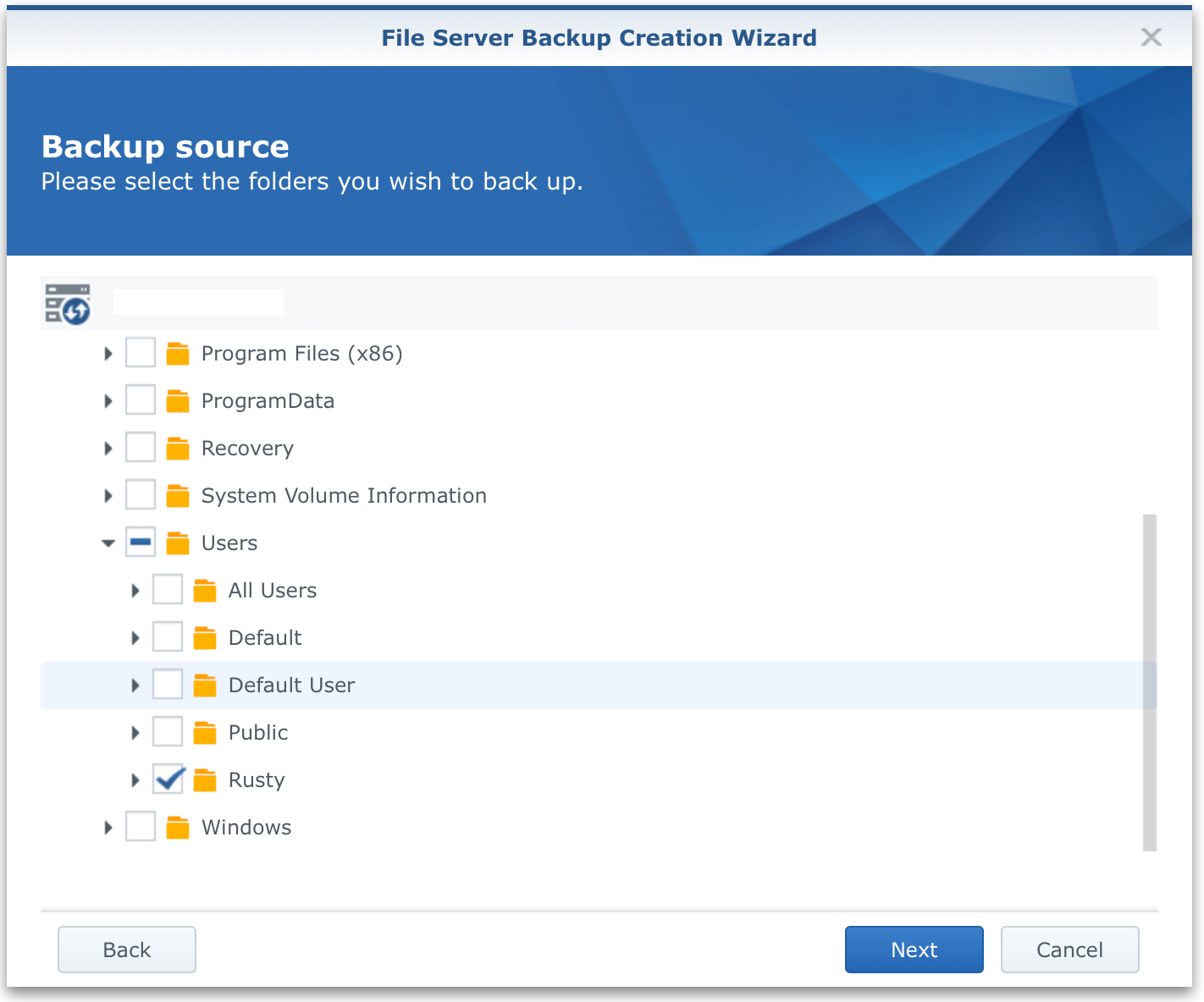Click the System Volume Information folder icon

178,495
